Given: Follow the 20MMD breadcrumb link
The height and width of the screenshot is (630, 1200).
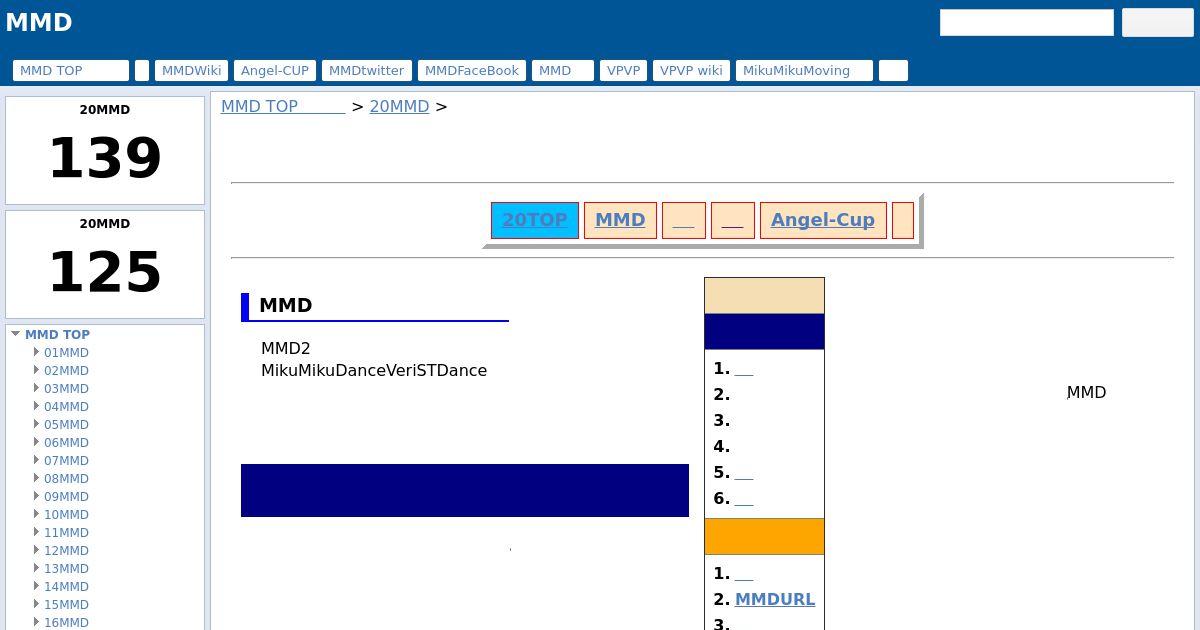Looking at the screenshot, I should [x=399, y=106].
